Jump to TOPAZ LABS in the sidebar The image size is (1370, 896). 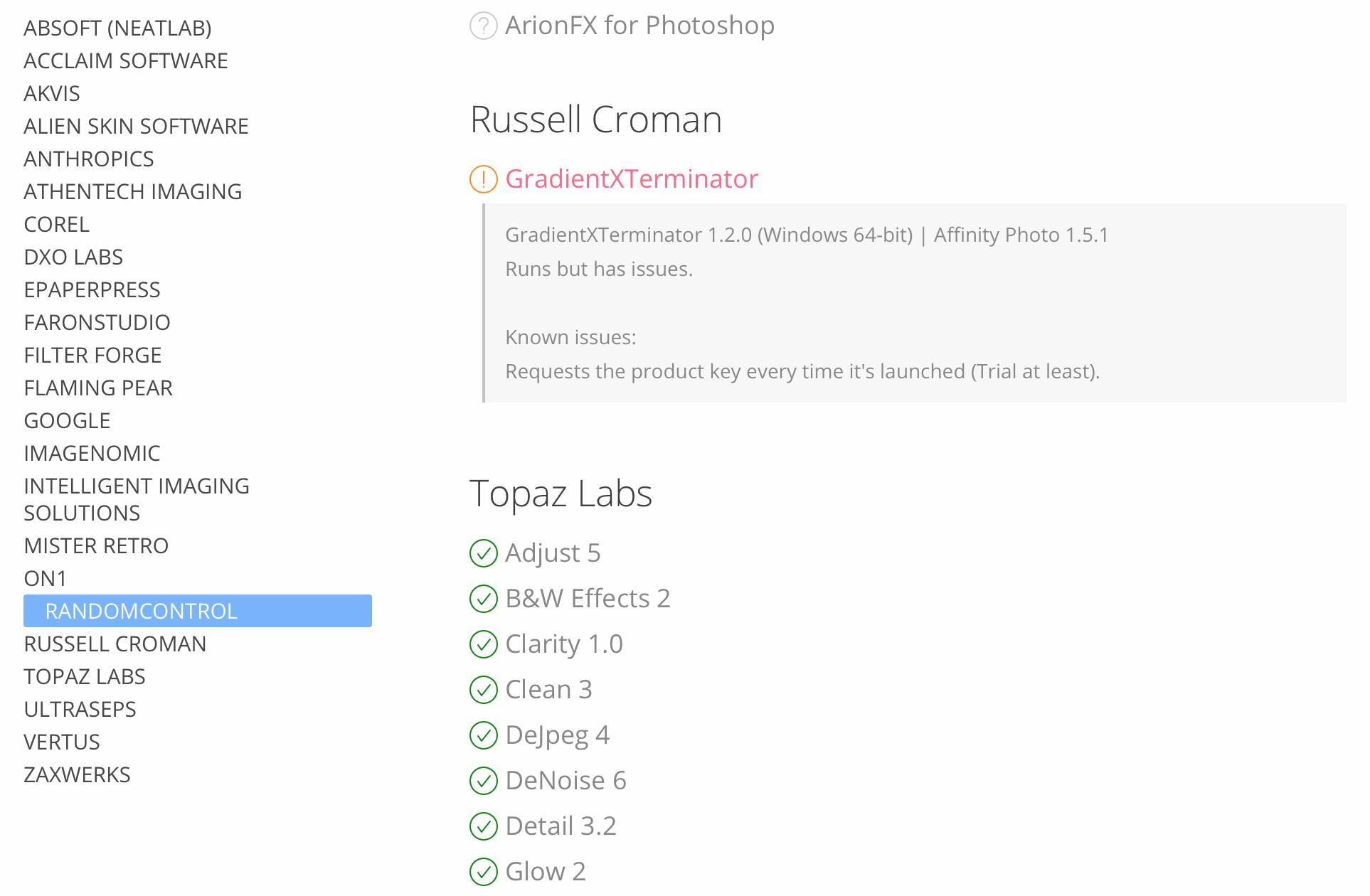click(85, 677)
